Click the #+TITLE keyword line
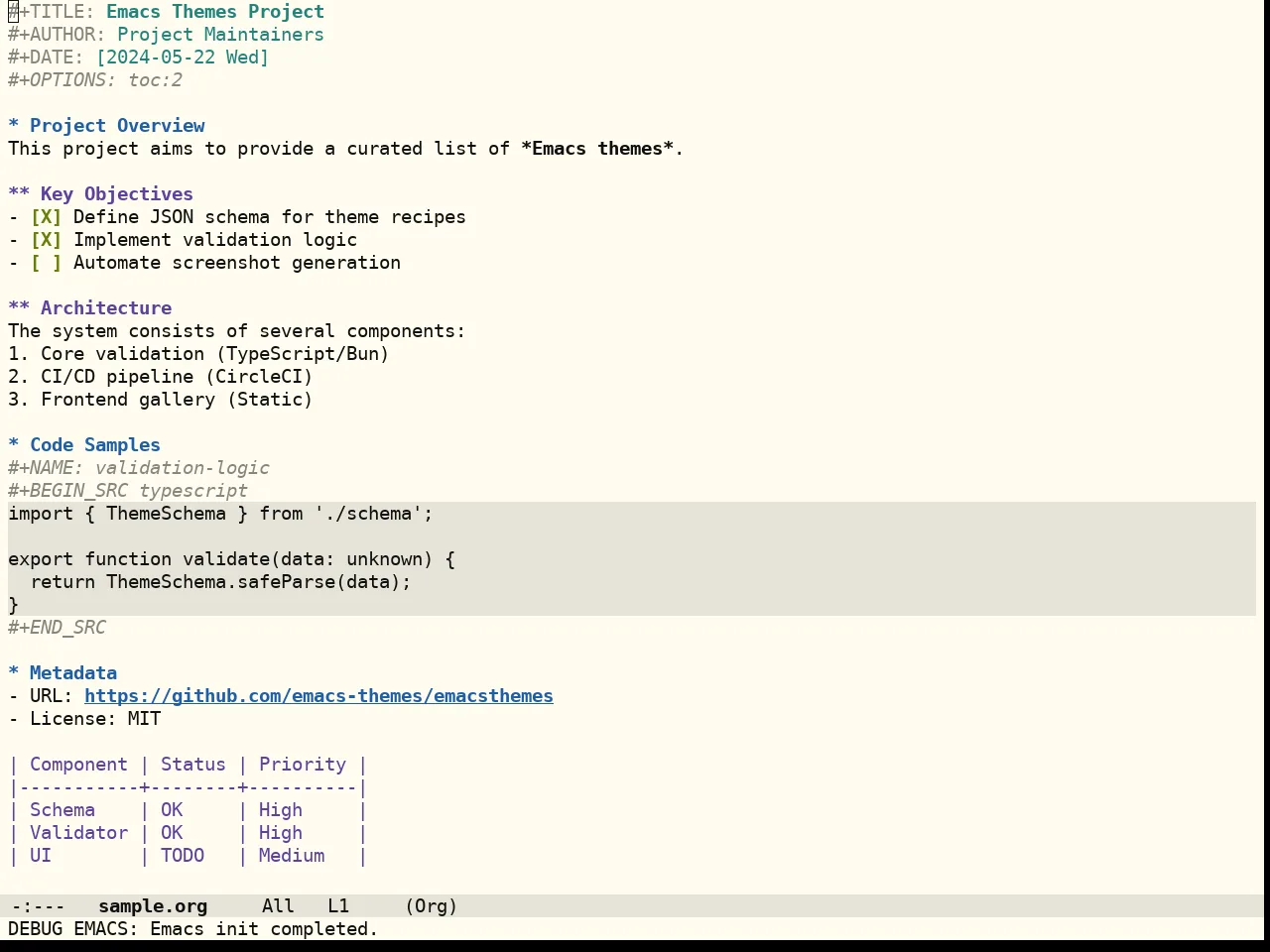Viewport: 1270px width, 952px height. click(x=166, y=12)
